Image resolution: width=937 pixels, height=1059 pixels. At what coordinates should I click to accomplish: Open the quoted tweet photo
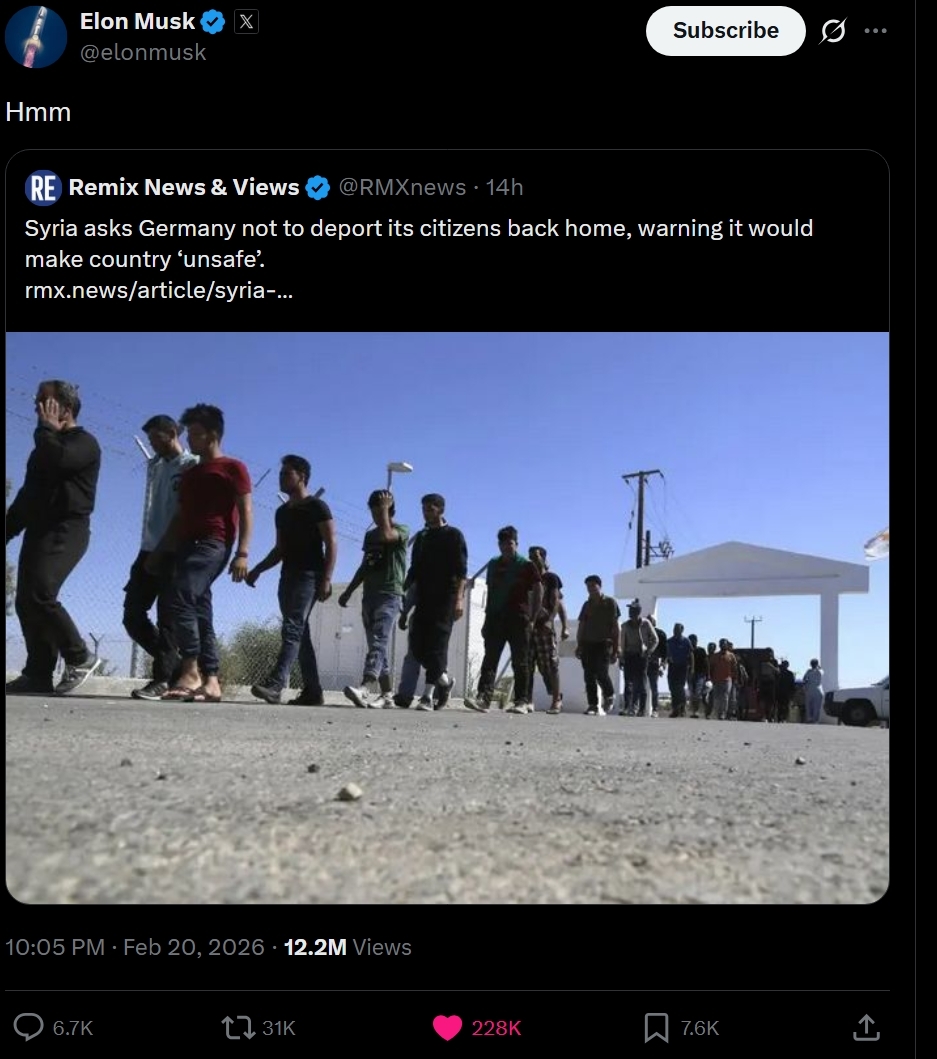(x=447, y=617)
